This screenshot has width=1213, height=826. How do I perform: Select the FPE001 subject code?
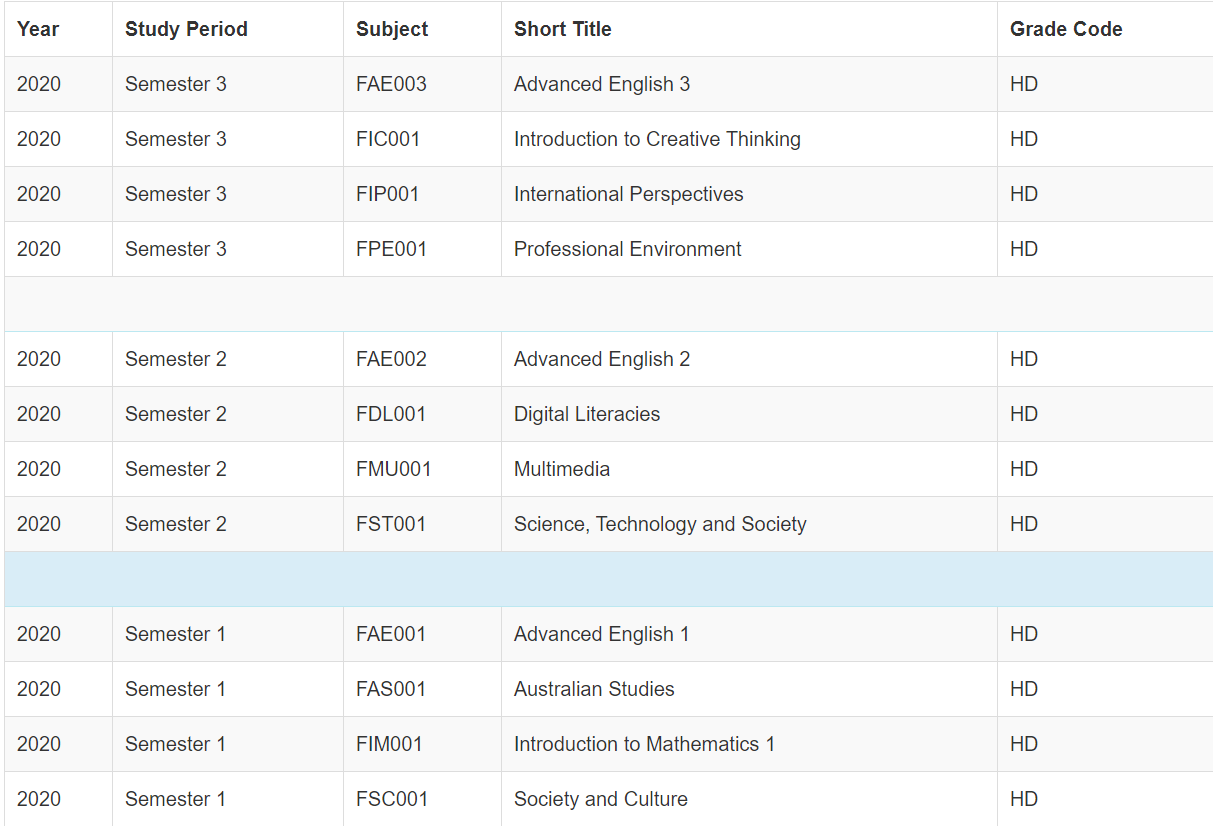point(391,249)
